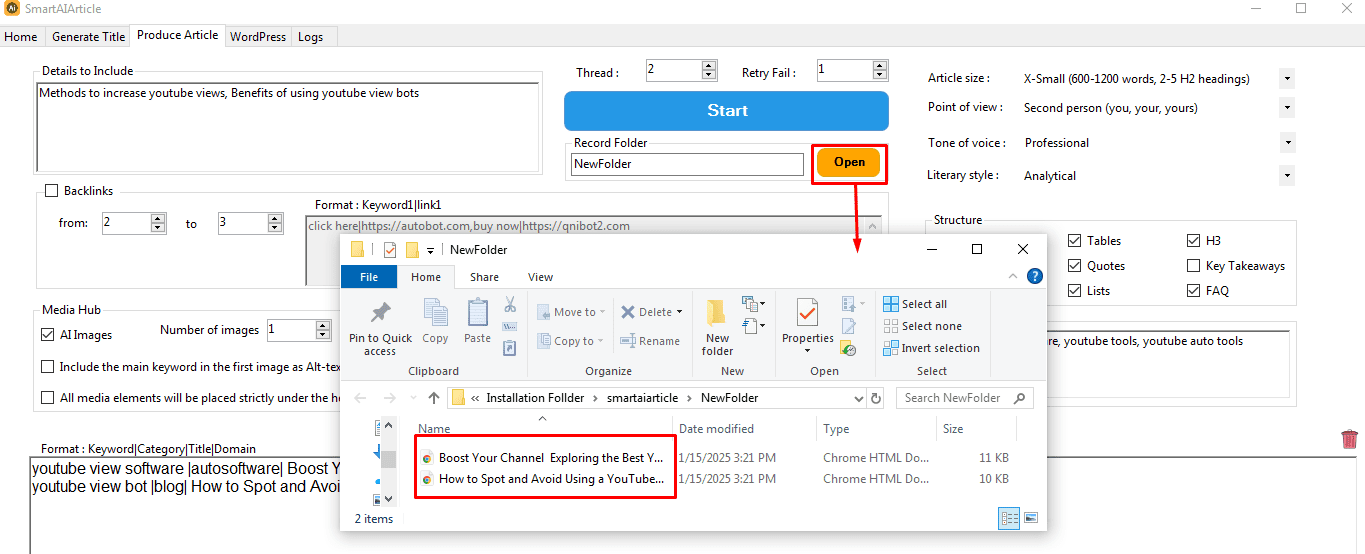The width and height of the screenshot is (1365, 554).
Task: Open the Logs tab
Action: [x=310, y=36]
